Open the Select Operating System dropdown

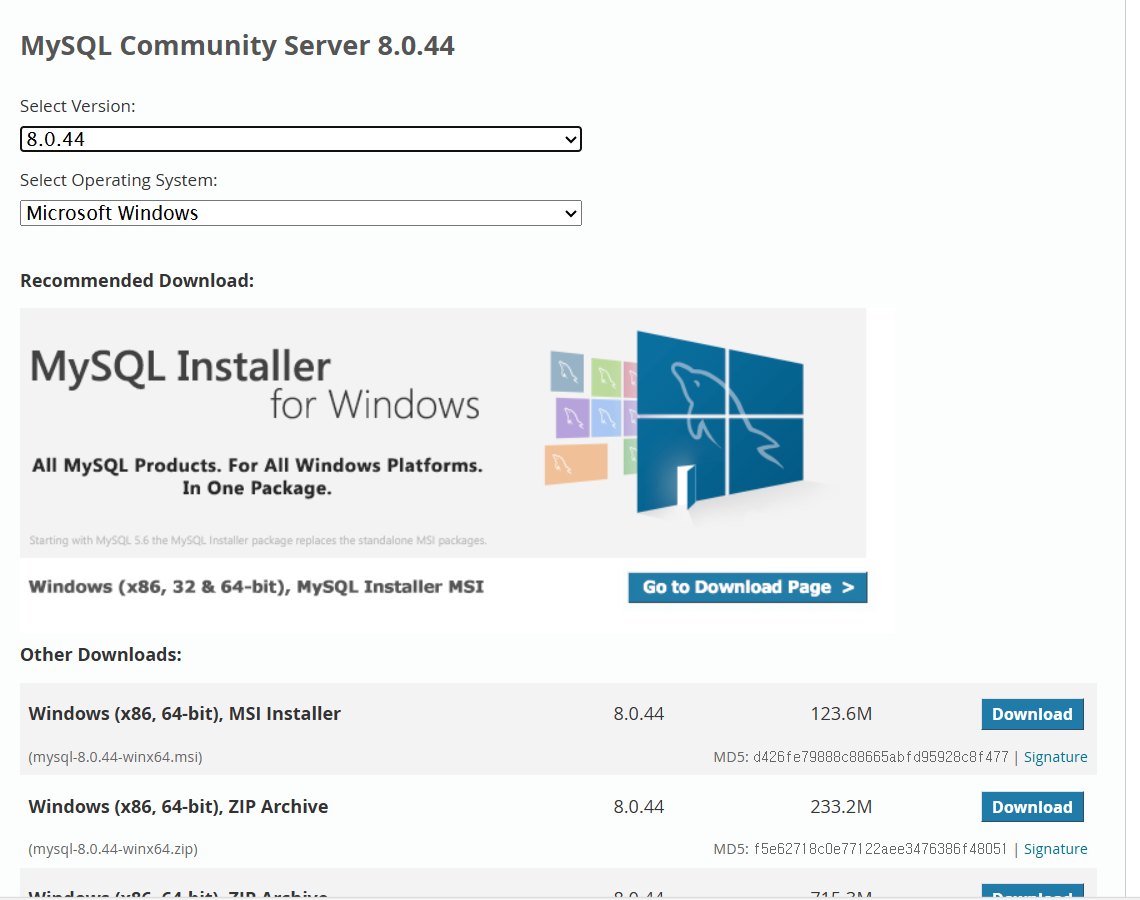tap(300, 213)
